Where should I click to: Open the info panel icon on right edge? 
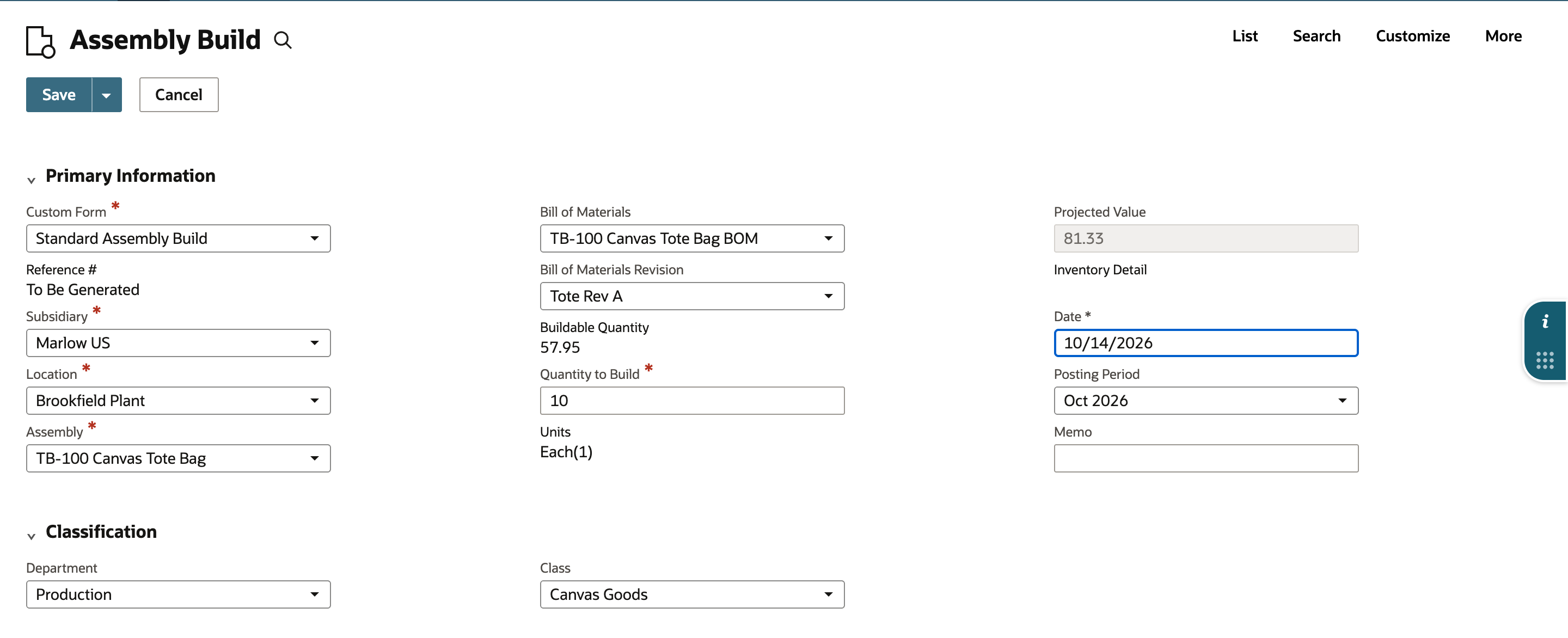pos(1545,321)
